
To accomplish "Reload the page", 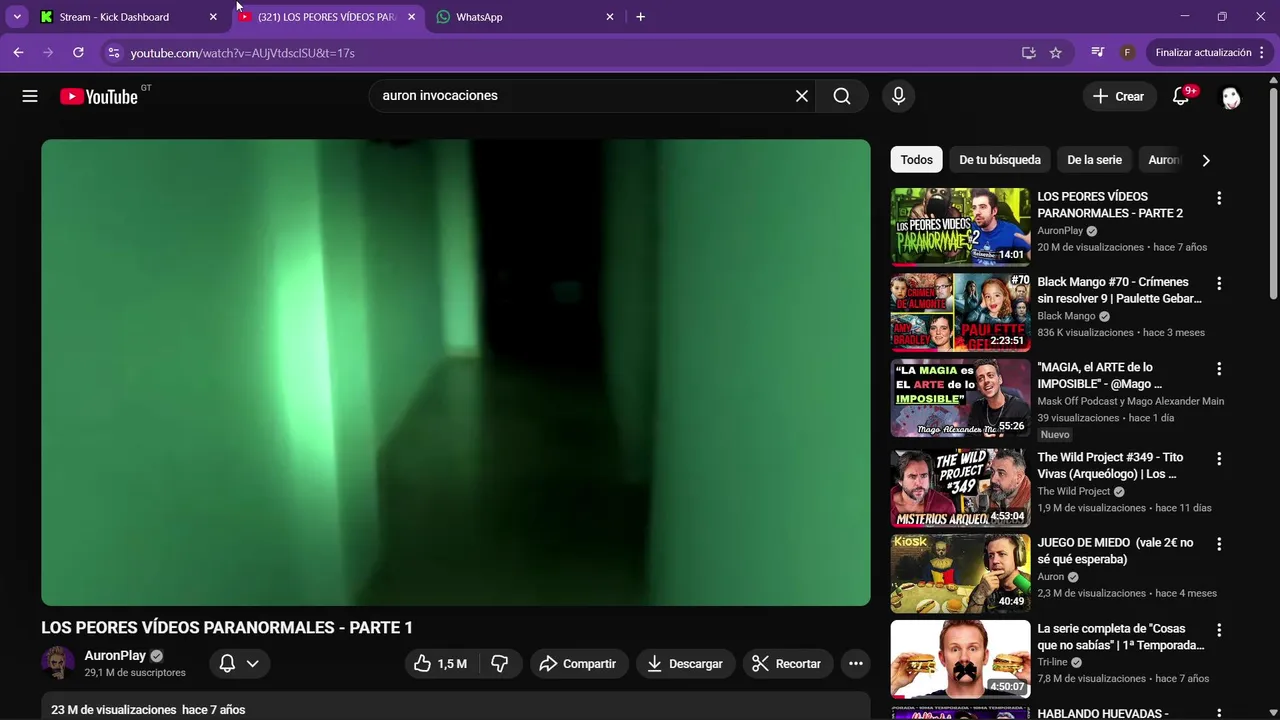I will 78,53.
